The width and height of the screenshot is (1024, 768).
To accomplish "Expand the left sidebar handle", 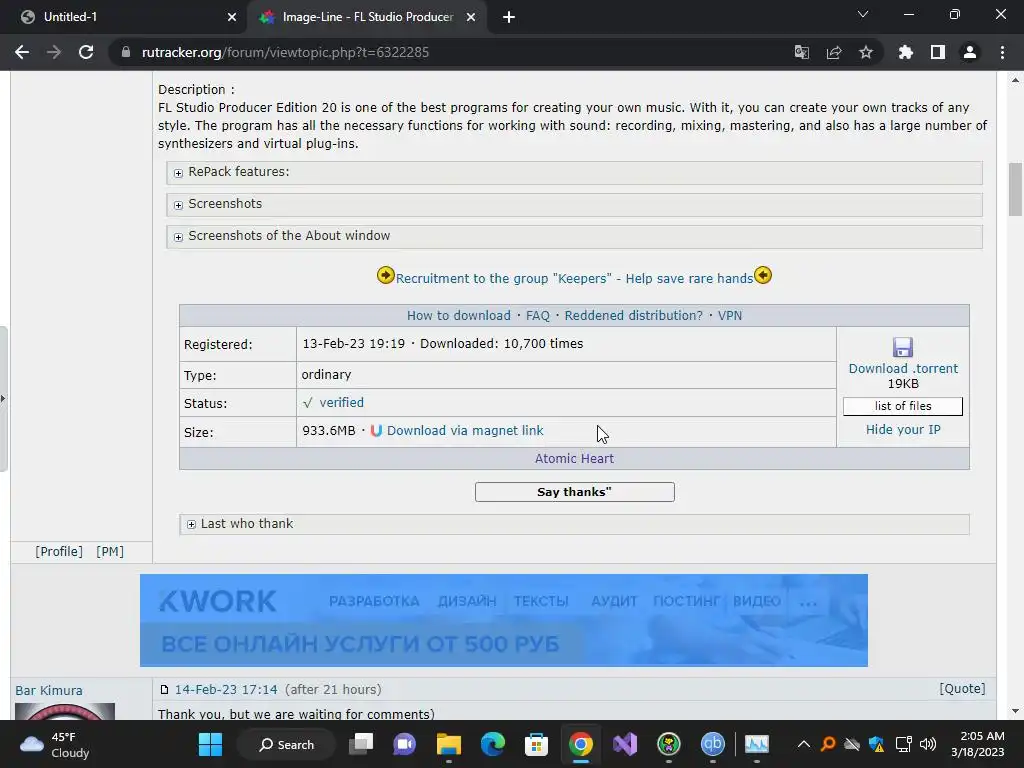I will click(x=3, y=398).
